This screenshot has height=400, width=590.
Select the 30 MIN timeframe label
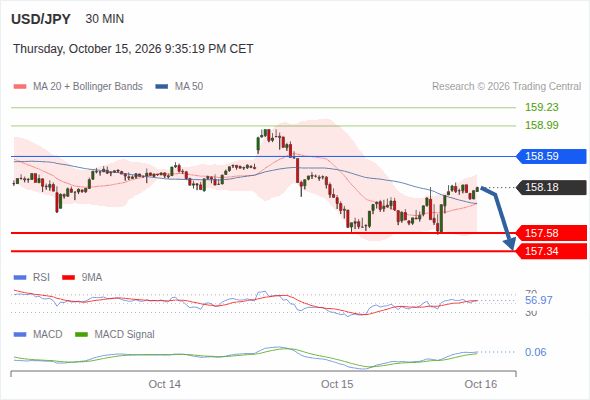pyautogui.click(x=105, y=19)
